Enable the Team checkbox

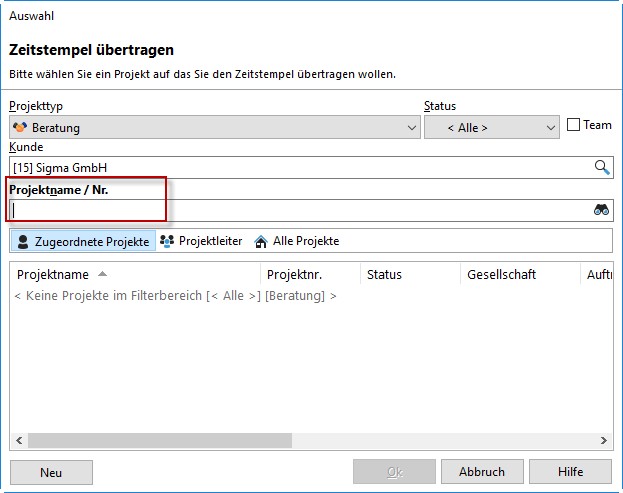(573, 125)
